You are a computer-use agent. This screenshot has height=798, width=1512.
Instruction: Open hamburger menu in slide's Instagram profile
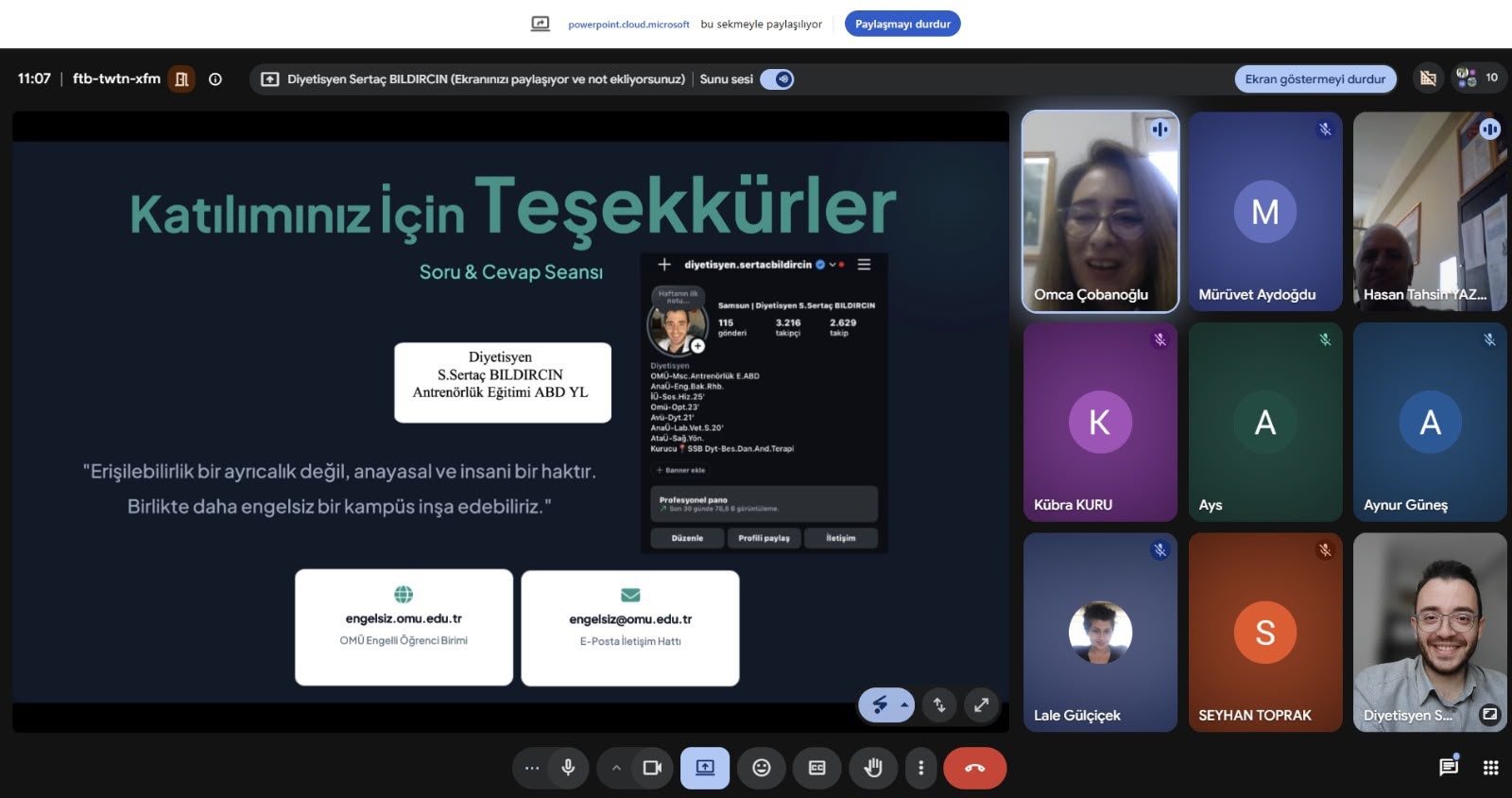click(x=864, y=265)
